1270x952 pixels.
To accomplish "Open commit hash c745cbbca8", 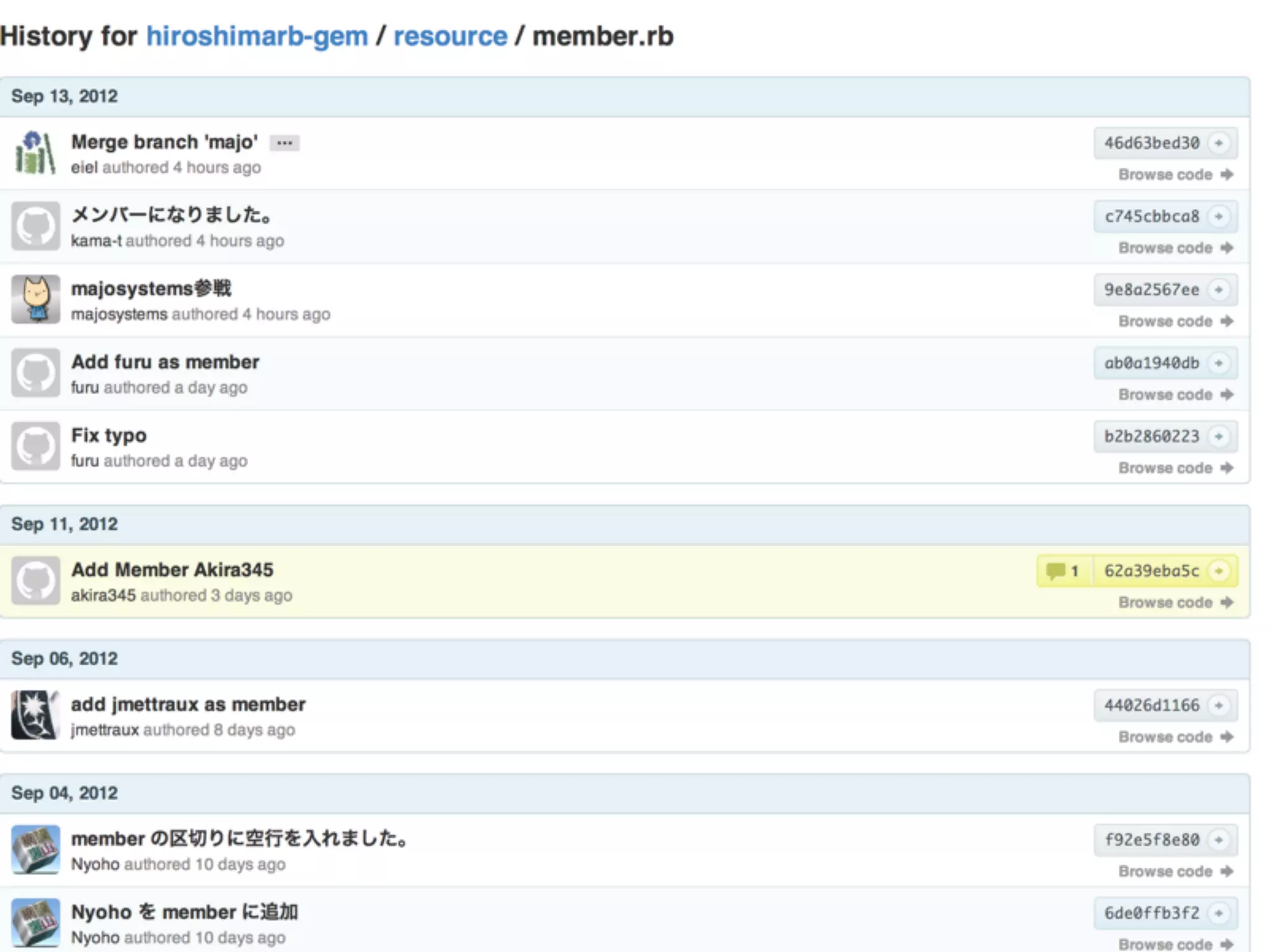I will [x=1151, y=216].
